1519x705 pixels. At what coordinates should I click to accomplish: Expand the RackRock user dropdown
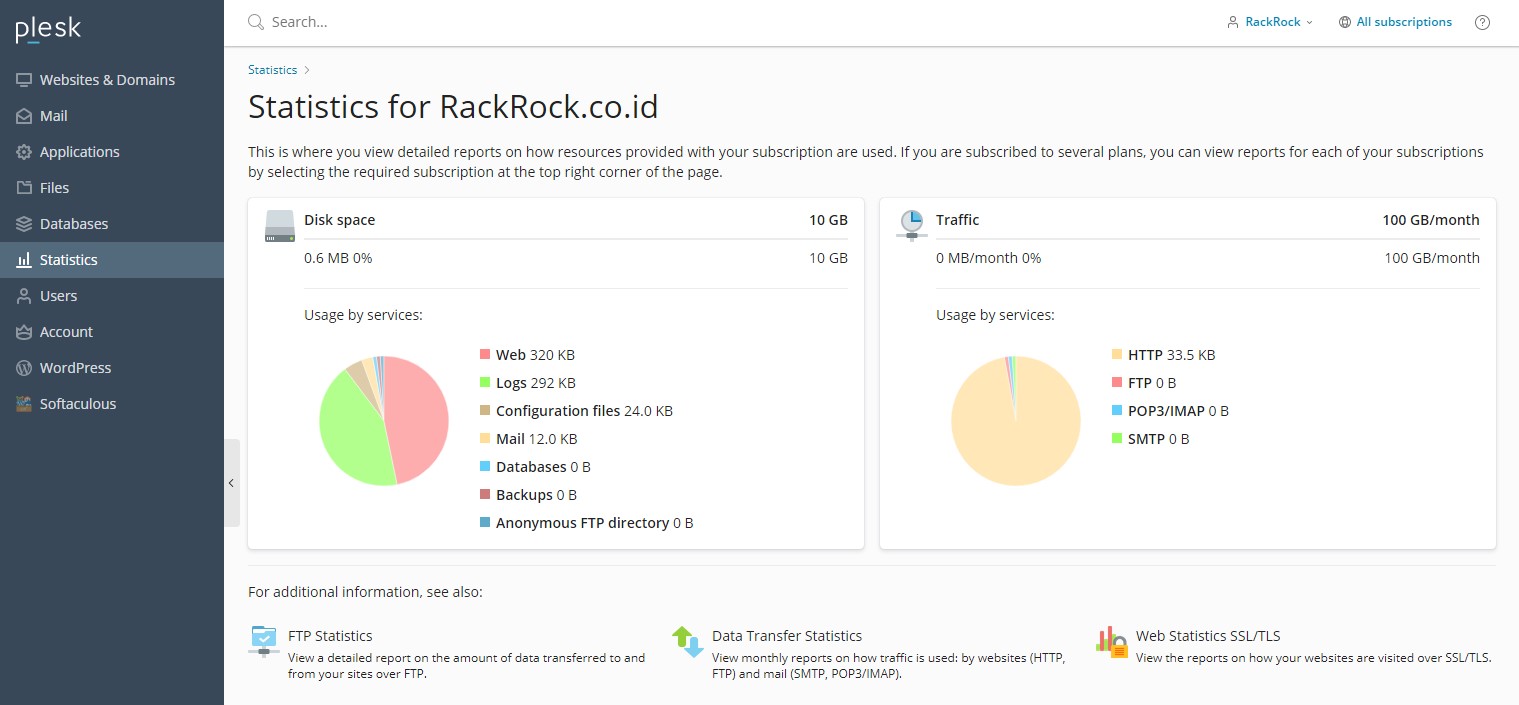pyautogui.click(x=1270, y=22)
